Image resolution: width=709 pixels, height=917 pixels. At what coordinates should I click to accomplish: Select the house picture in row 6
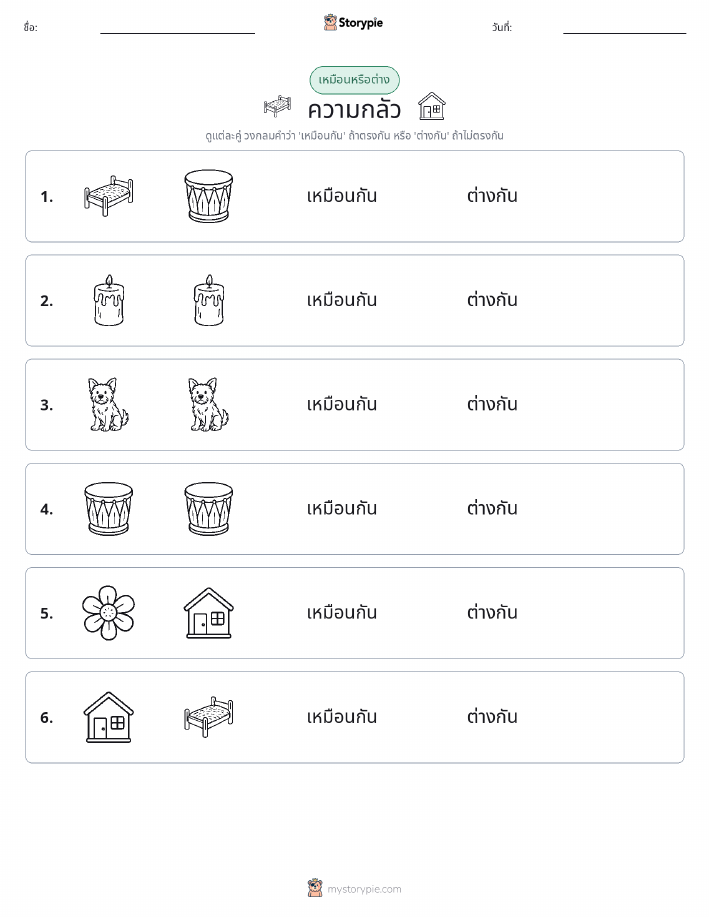109,717
